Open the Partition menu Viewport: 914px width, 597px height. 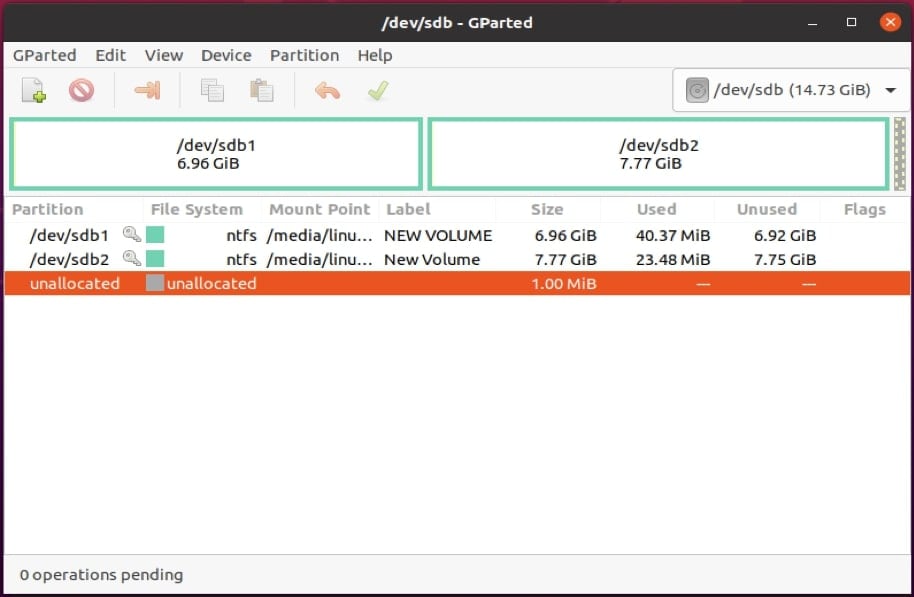click(304, 55)
